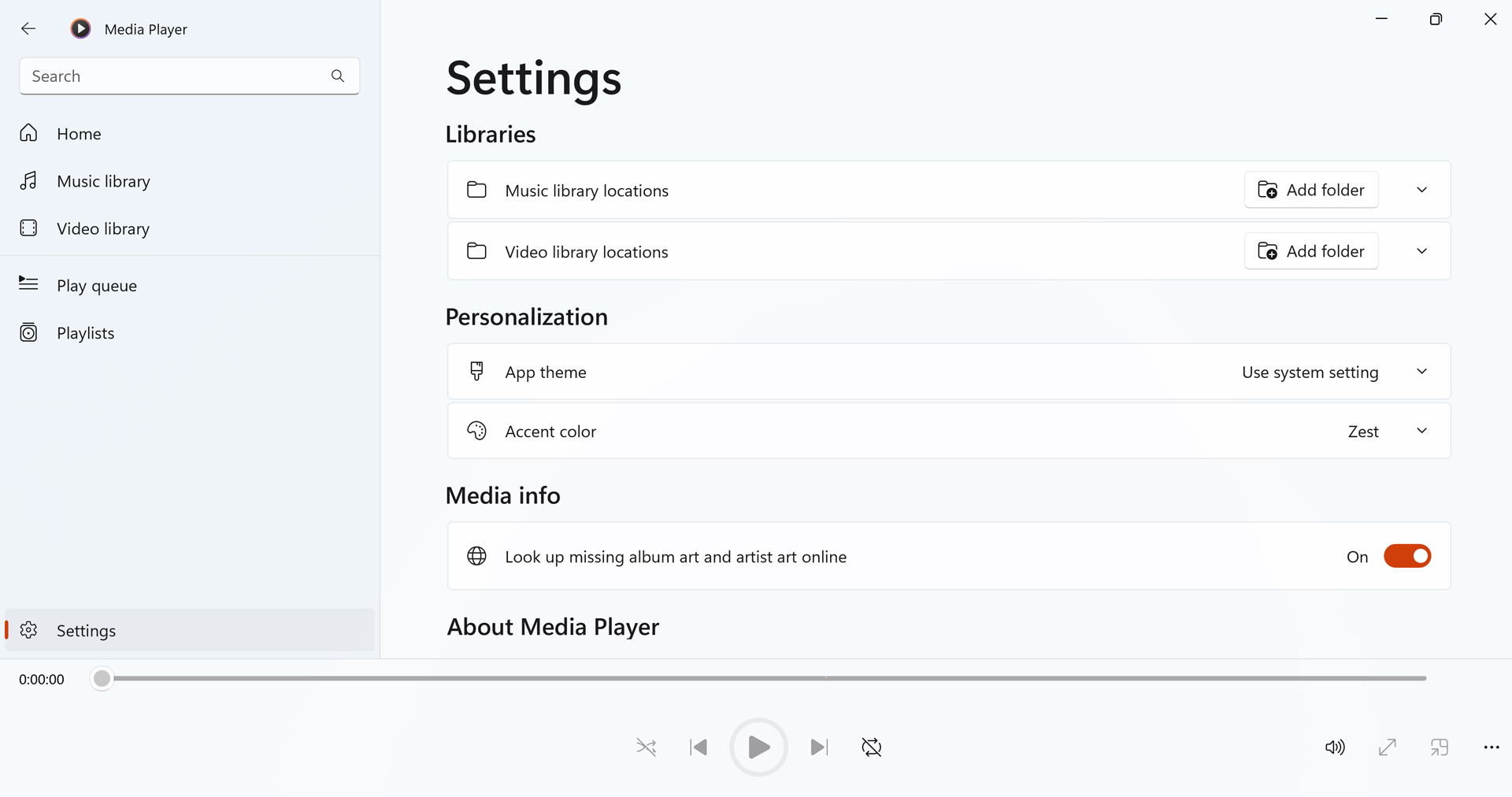Add folder to Video library locations
The width and height of the screenshot is (1512, 797).
point(1311,251)
